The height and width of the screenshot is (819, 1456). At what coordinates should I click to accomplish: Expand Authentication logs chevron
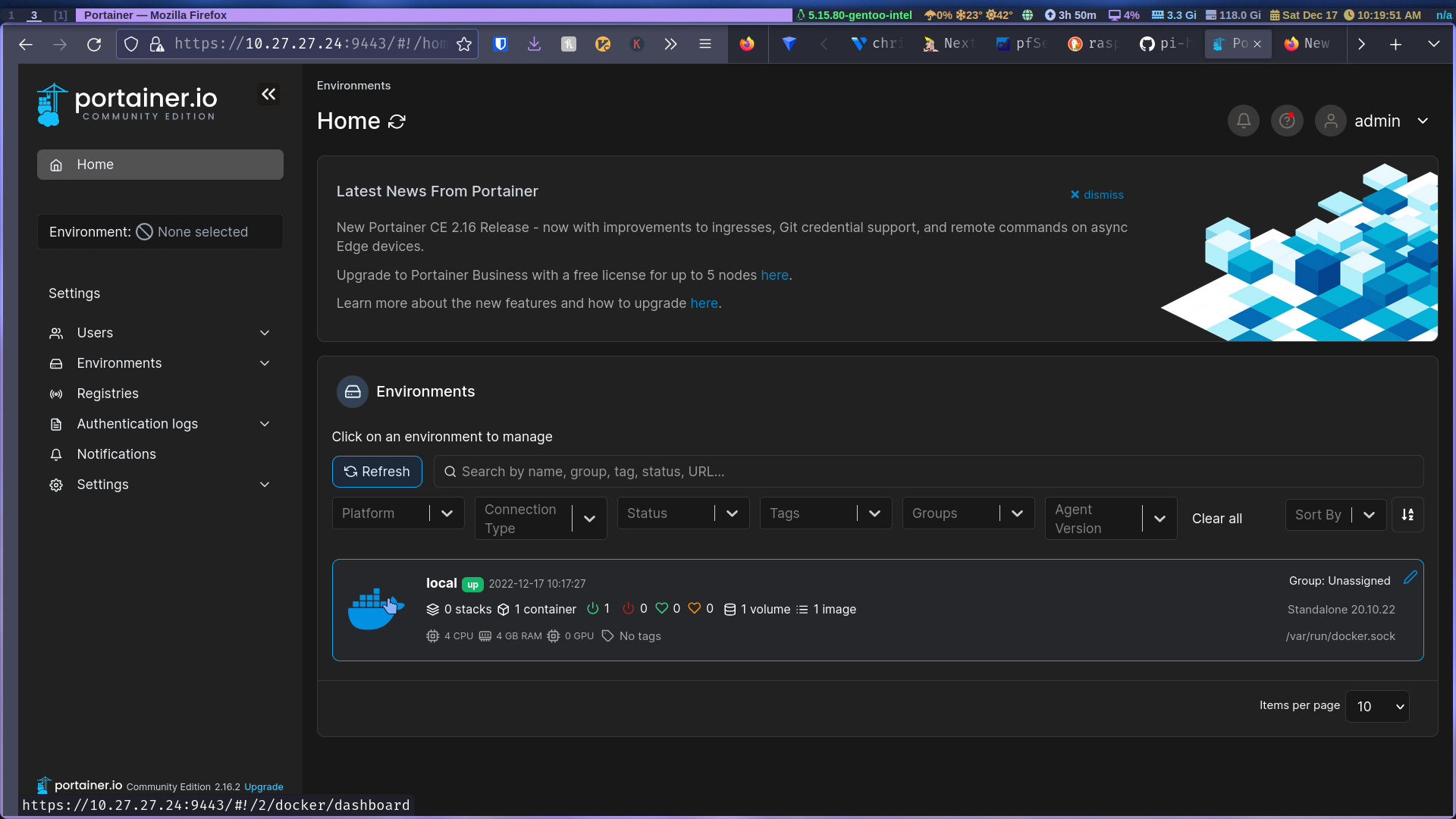click(x=265, y=424)
